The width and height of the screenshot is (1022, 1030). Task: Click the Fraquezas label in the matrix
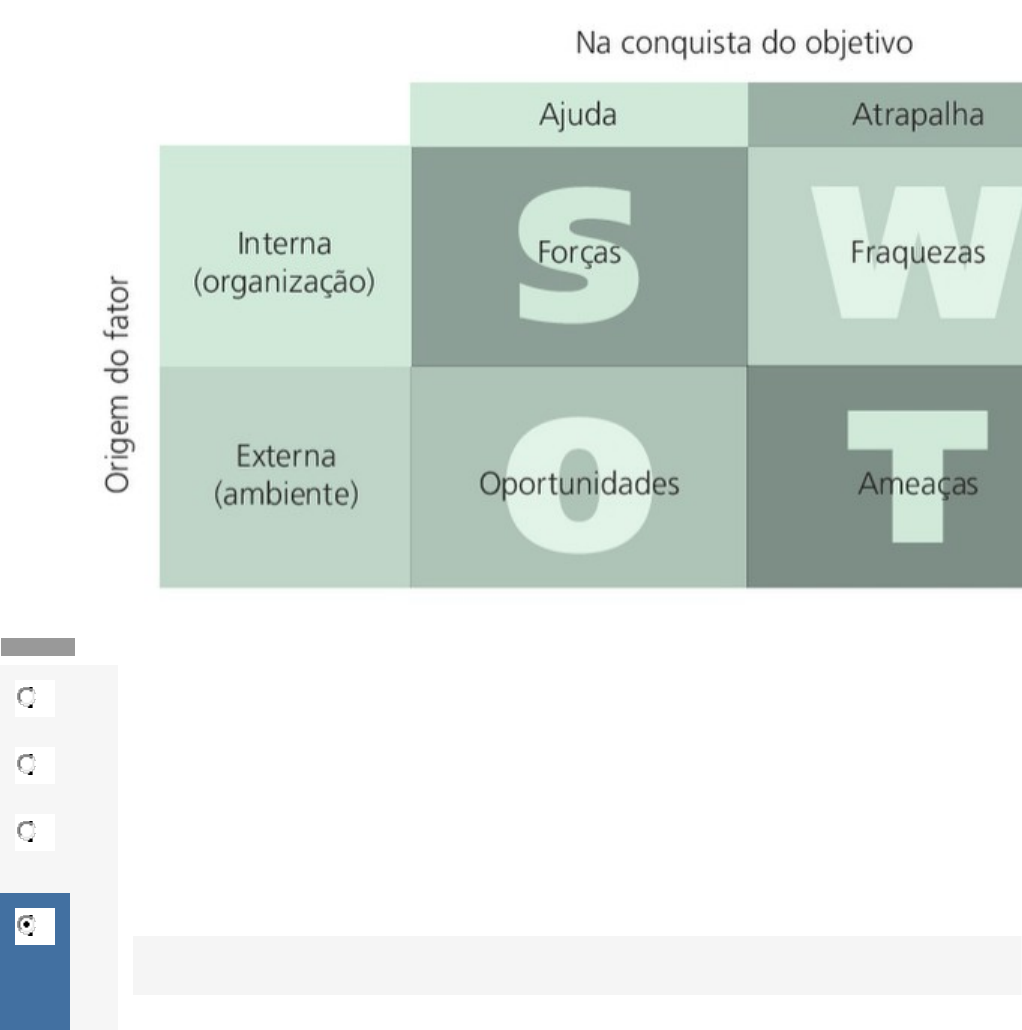point(917,252)
